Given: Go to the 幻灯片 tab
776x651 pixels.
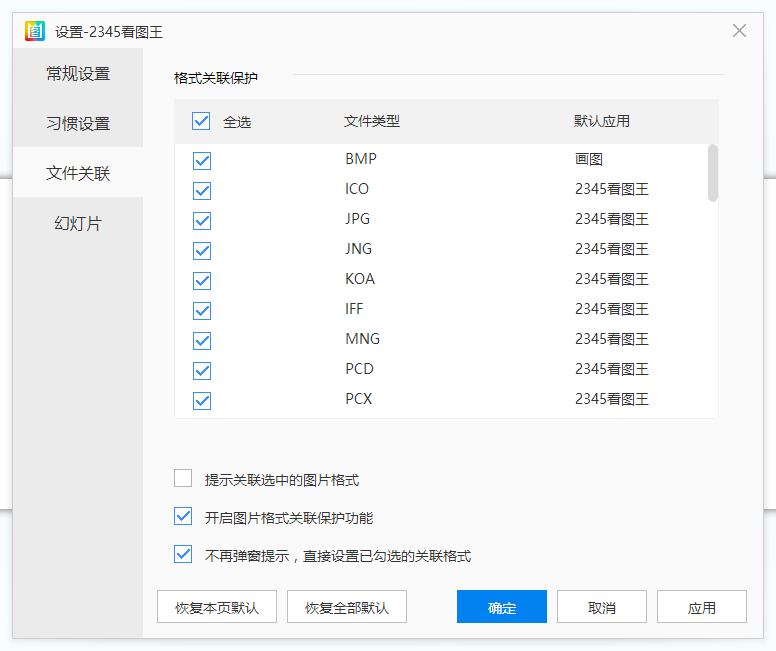Looking at the screenshot, I should [78, 223].
